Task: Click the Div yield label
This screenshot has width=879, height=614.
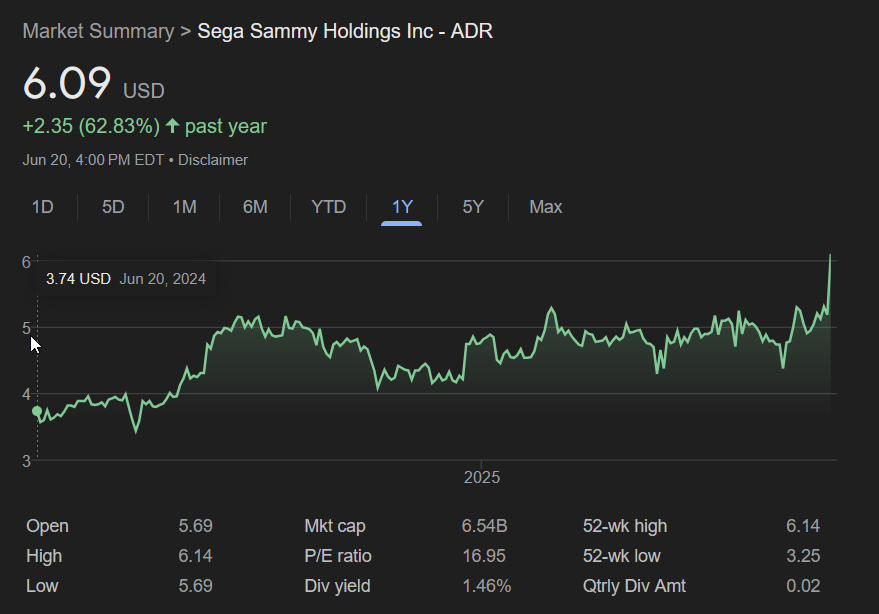Action: coord(337,586)
